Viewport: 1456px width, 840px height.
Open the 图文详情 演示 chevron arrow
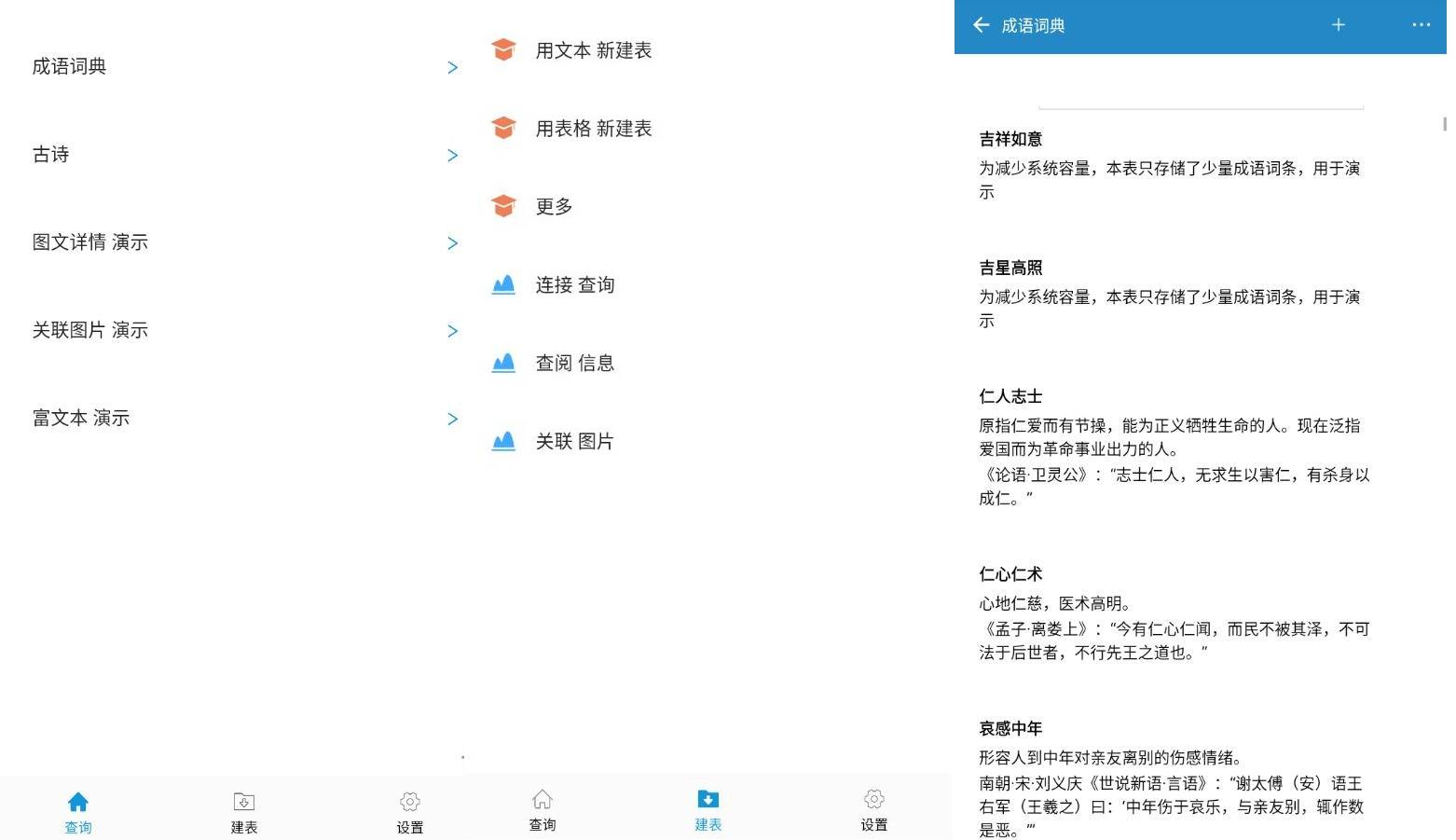pos(452,243)
